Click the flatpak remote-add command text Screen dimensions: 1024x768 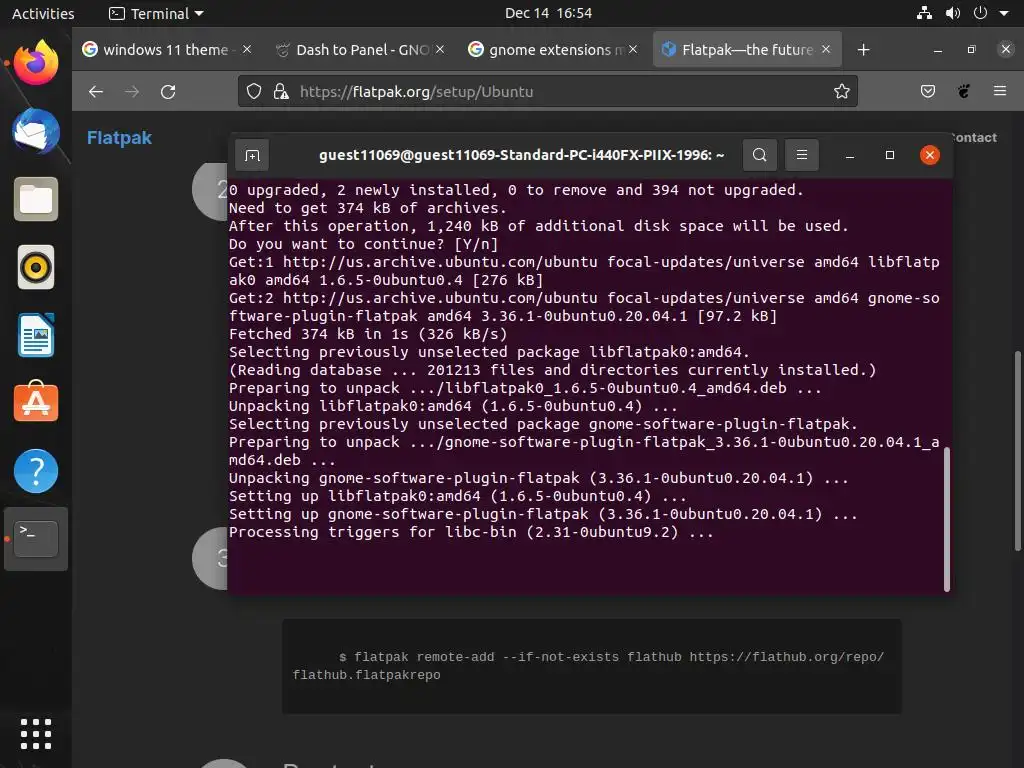pyautogui.click(x=588, y=666)
